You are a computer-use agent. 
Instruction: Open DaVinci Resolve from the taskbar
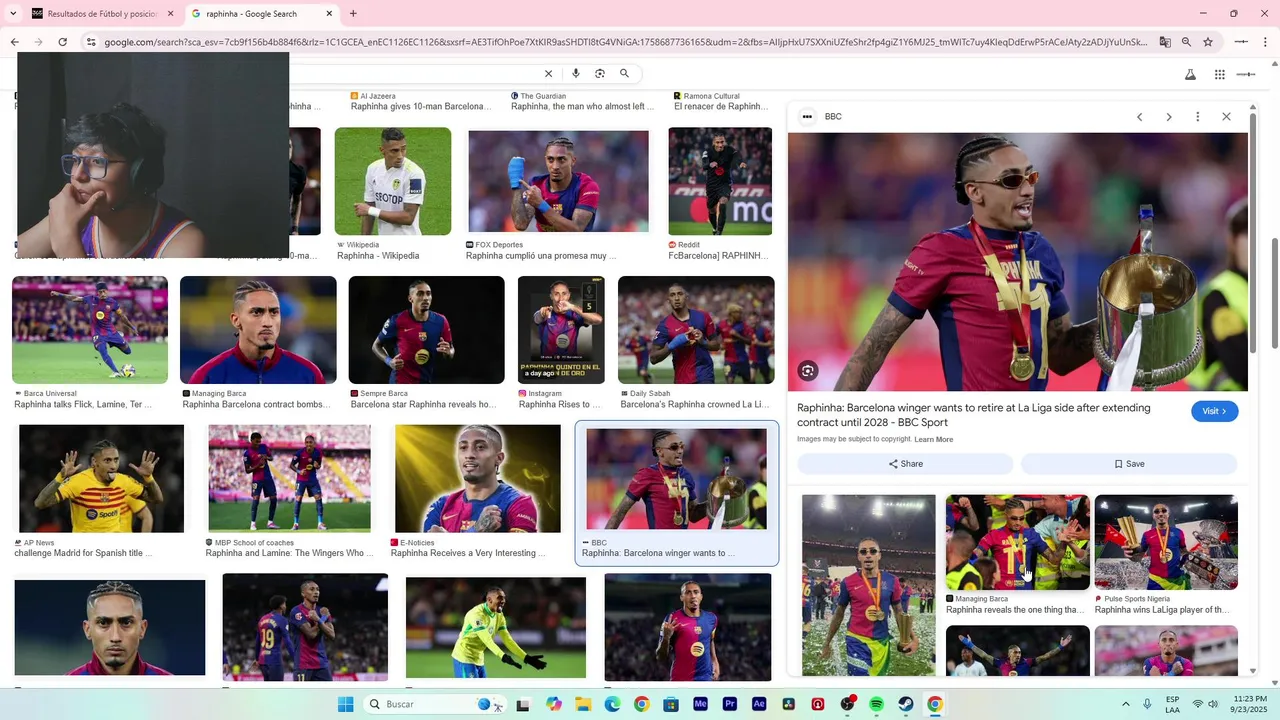click(x=788, y=704)
